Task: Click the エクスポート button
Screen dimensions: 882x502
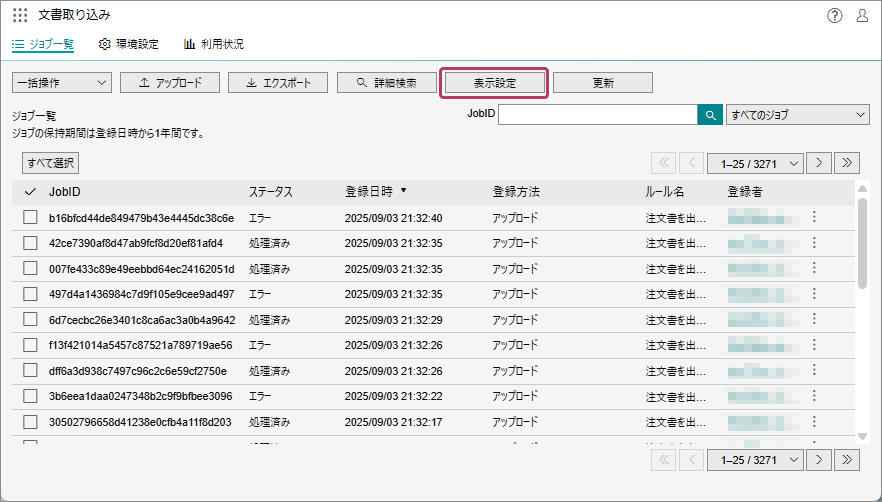Action: pyautogui.click(x=278, y=83)
